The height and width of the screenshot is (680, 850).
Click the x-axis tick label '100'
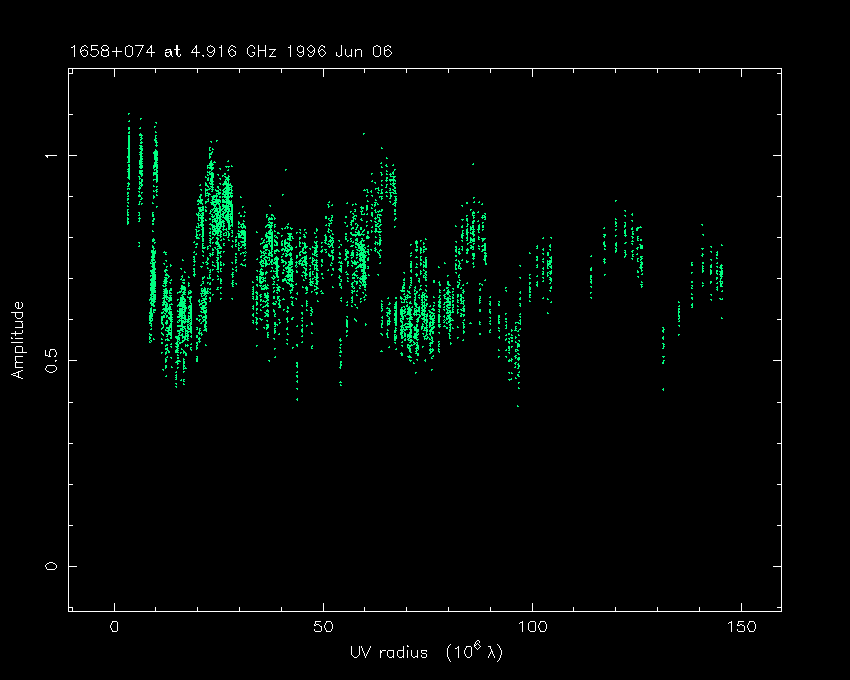[x=532, y=627]
